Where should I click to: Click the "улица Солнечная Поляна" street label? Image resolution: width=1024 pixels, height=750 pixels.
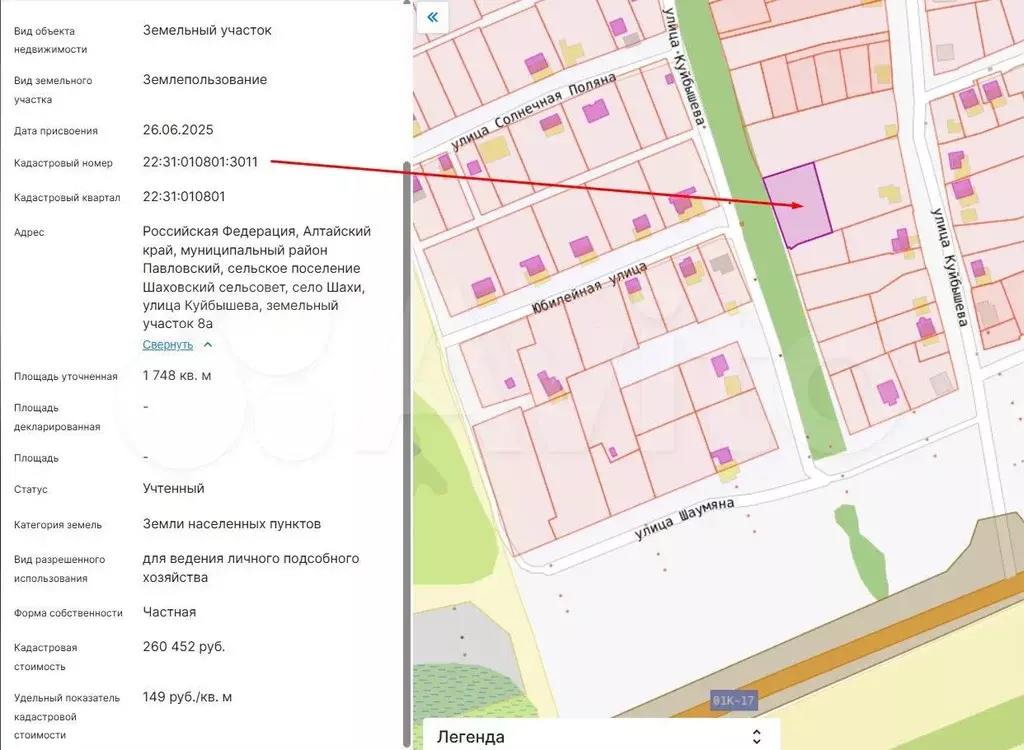[533, 110]
